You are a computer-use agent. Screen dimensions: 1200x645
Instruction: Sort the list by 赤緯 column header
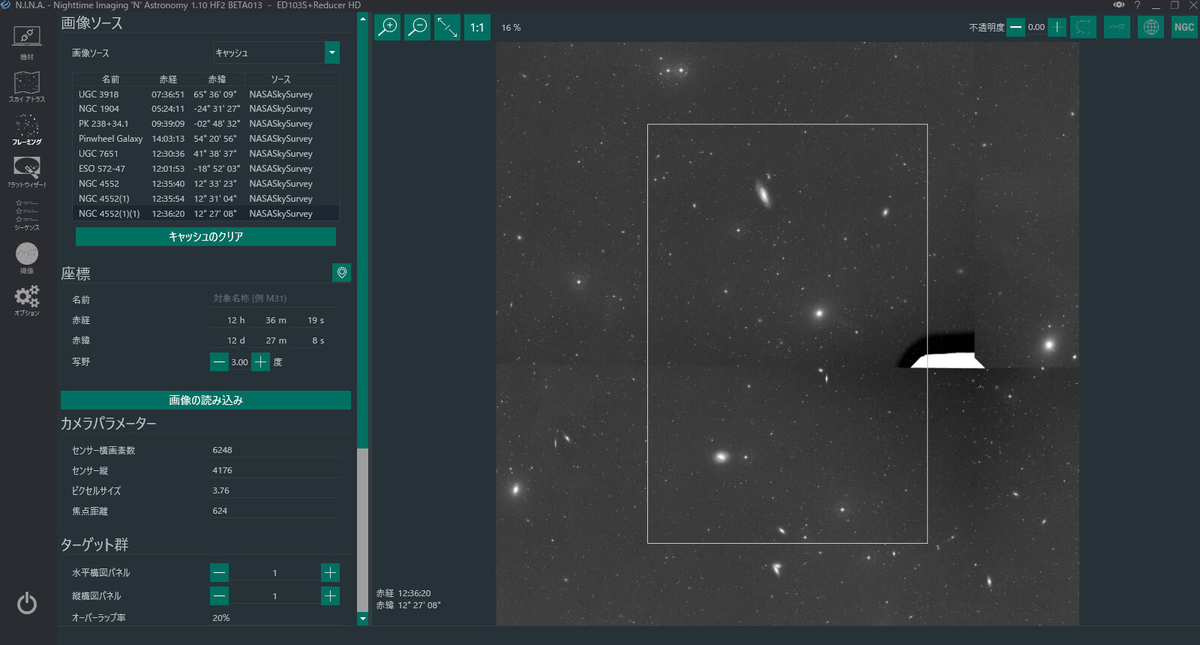[x=217, y=79]
